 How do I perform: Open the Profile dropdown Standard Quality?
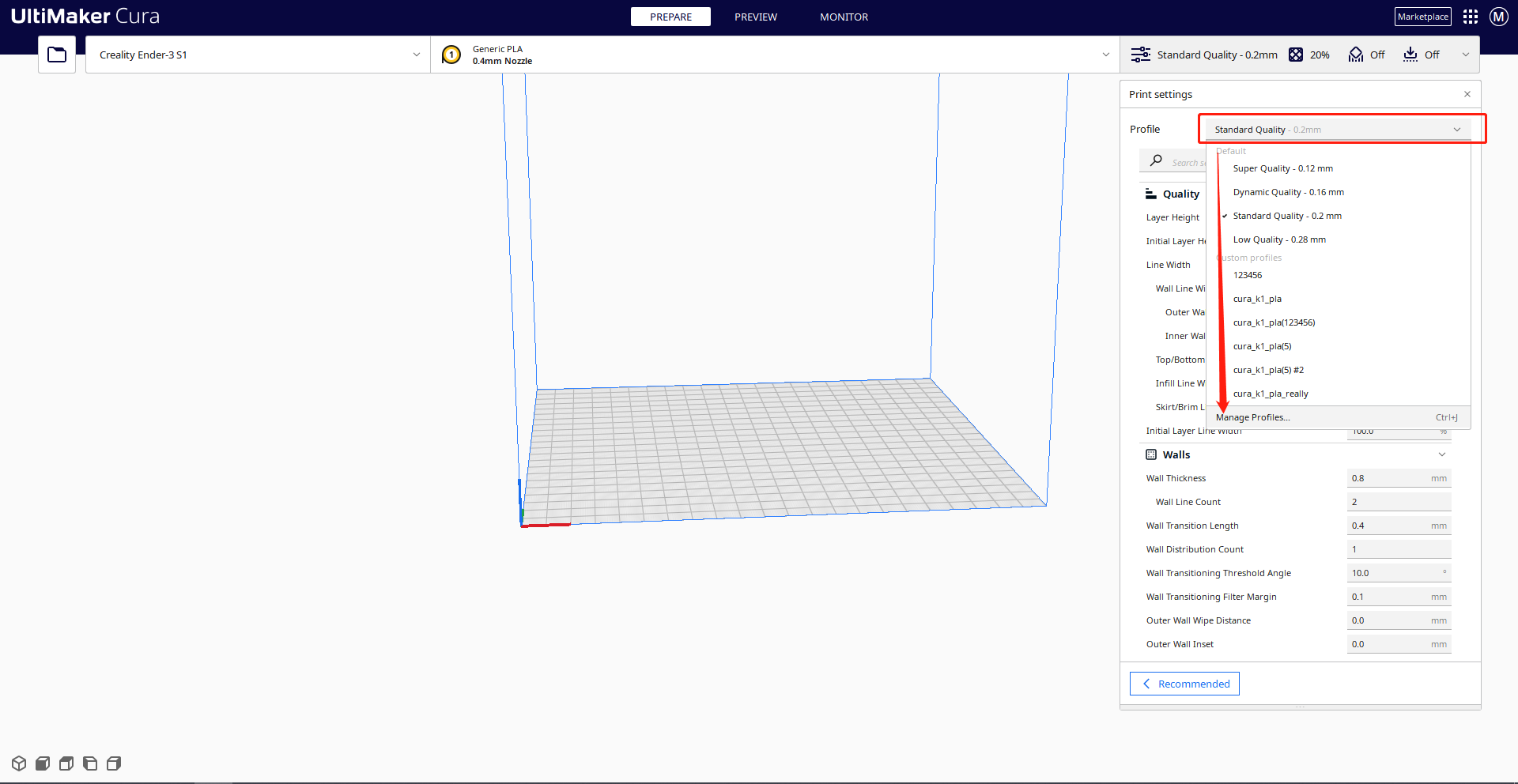point(1339,130)
